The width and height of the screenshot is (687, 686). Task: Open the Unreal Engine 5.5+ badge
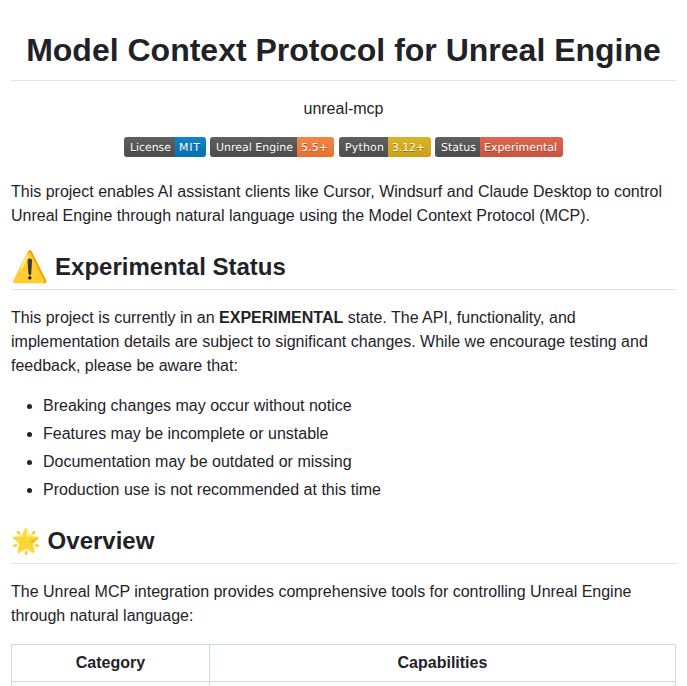272,147
